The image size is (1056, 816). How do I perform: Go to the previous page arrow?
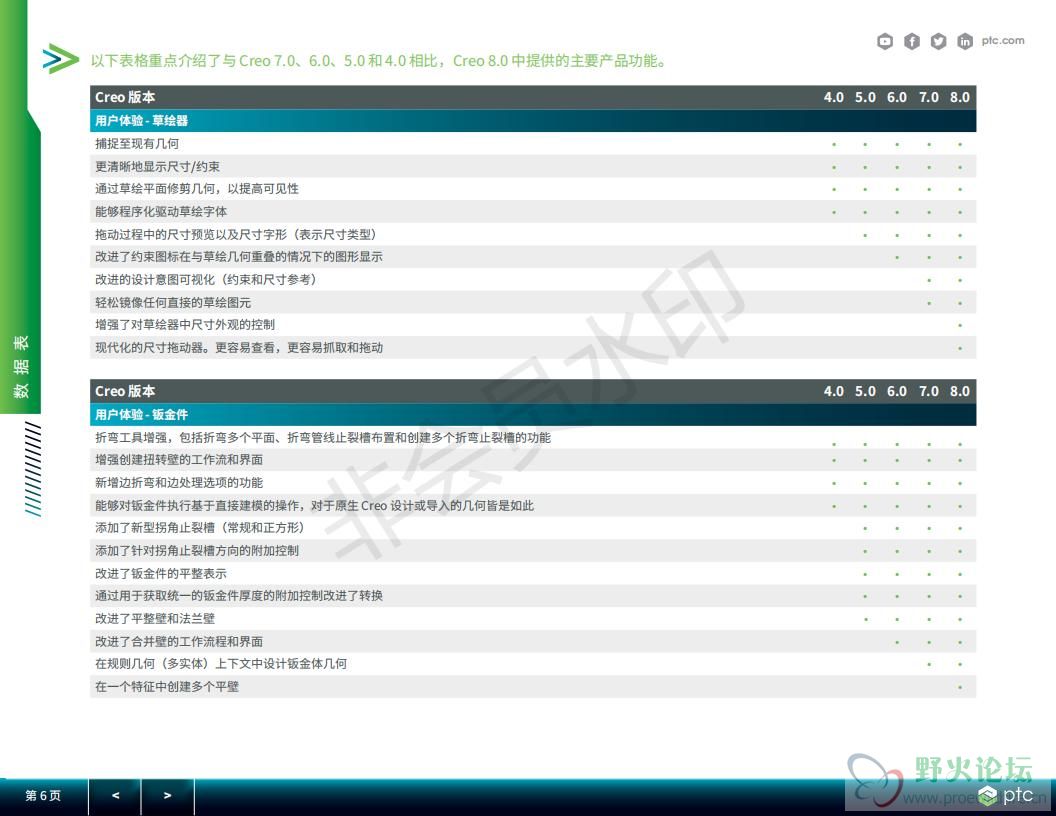(x=115, y=796)
